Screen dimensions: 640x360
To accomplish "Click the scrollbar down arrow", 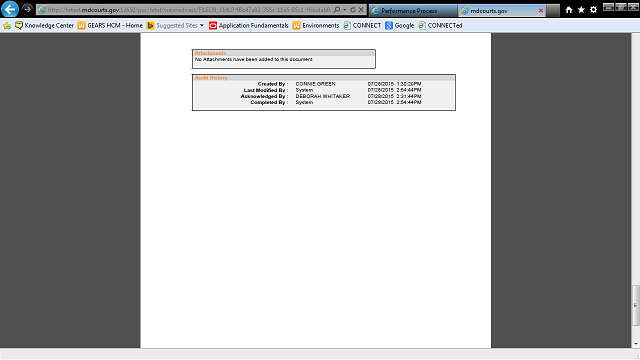I will (636, 344).
